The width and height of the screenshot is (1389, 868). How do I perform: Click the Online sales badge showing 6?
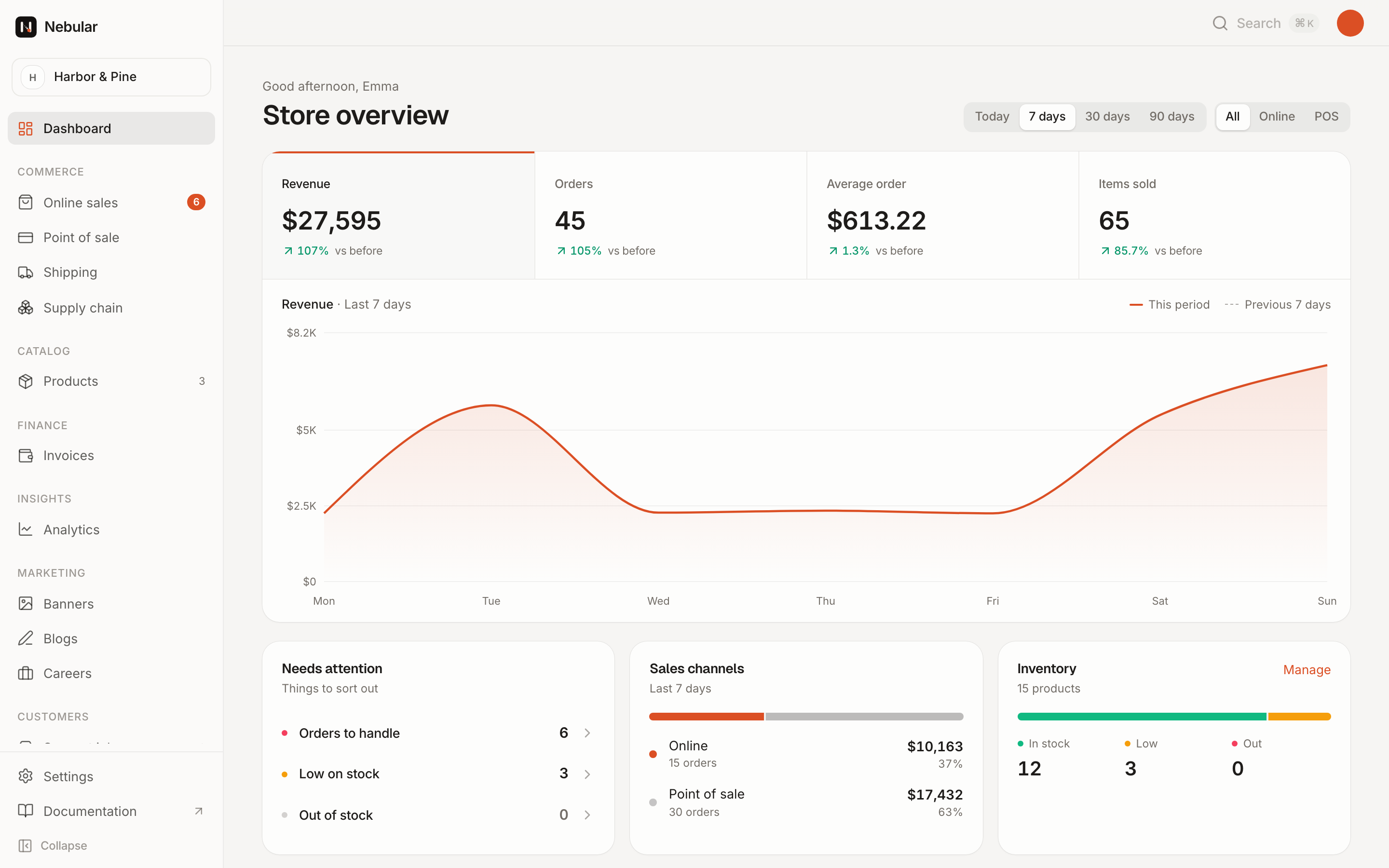click(x=196, y=202)
